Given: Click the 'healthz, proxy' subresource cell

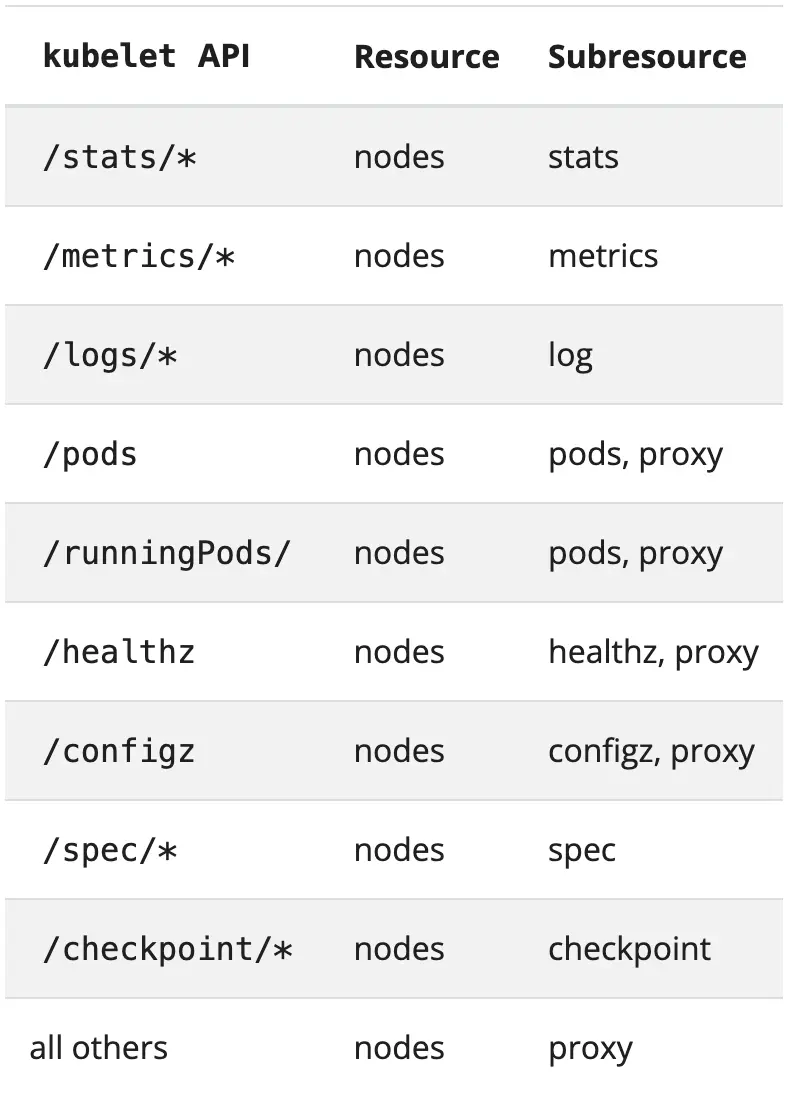Looking at the screenshot, I should point(653,652).
